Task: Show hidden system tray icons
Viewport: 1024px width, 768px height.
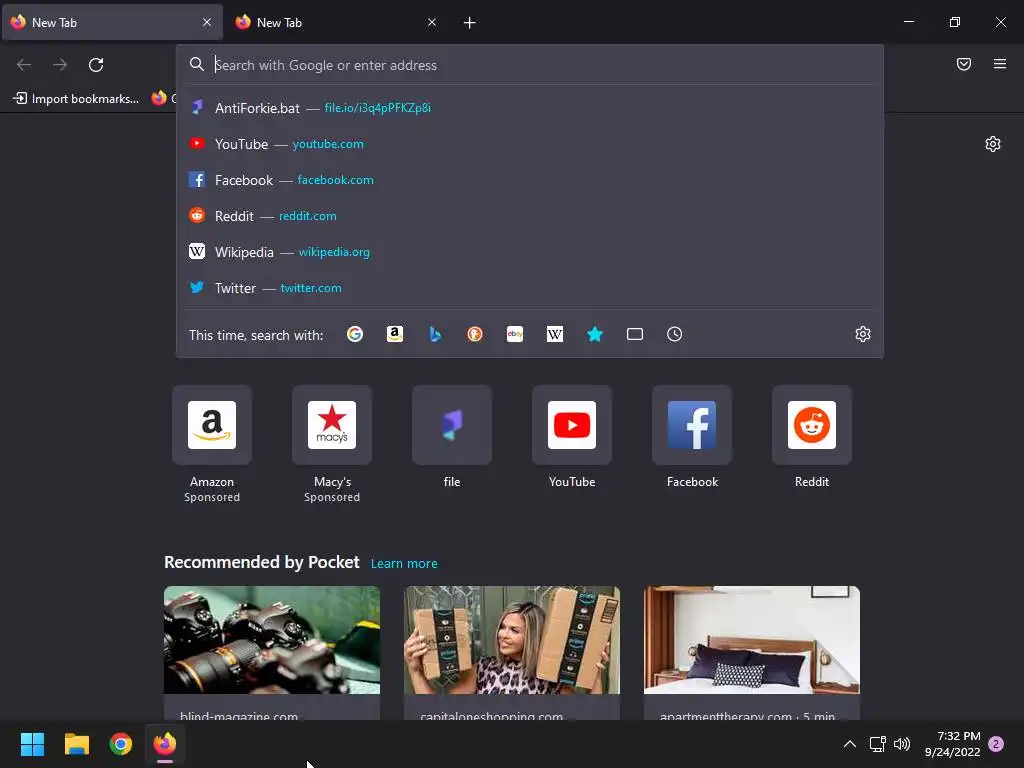Action: click(850, 744)
